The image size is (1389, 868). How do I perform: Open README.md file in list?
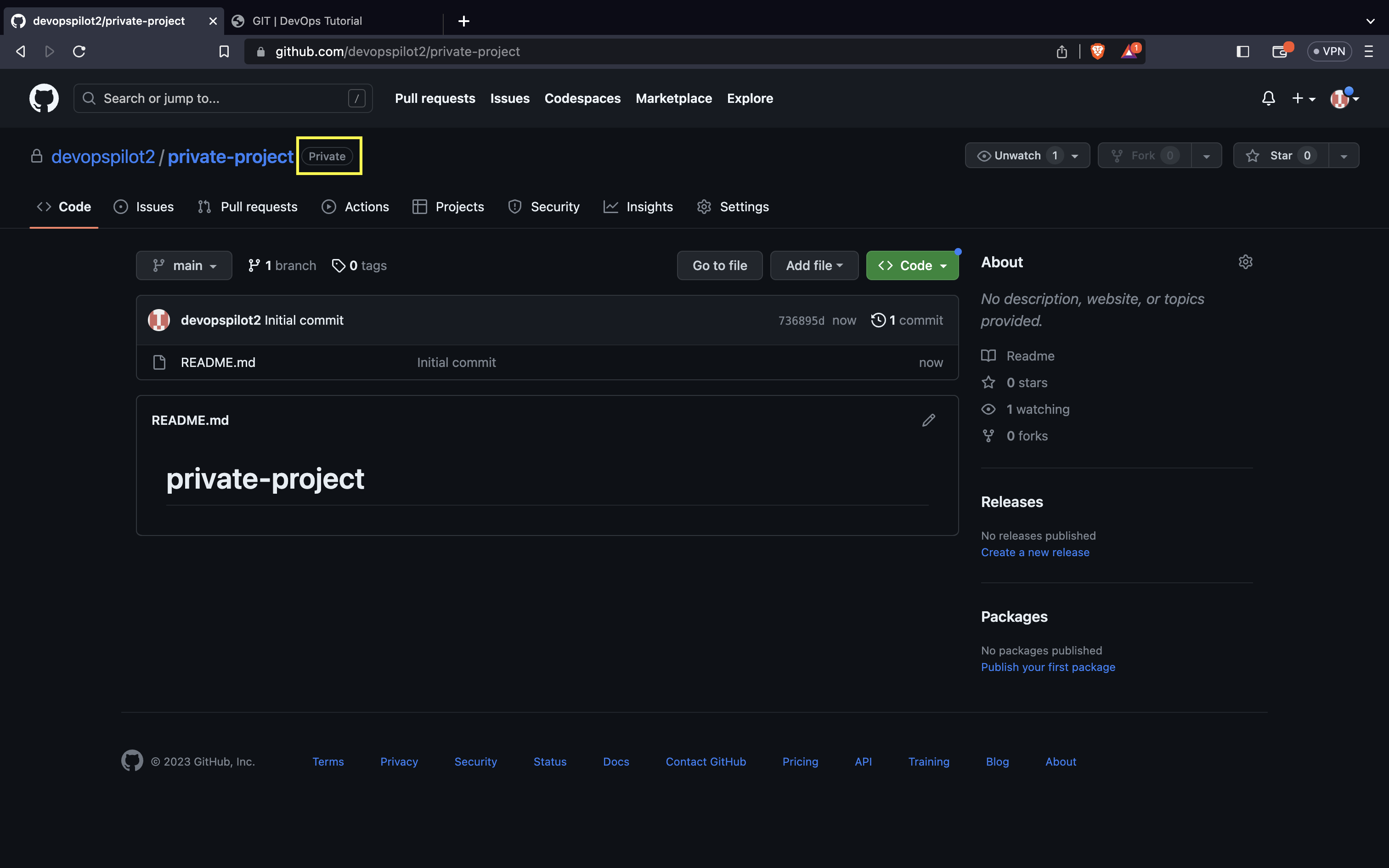218,362
